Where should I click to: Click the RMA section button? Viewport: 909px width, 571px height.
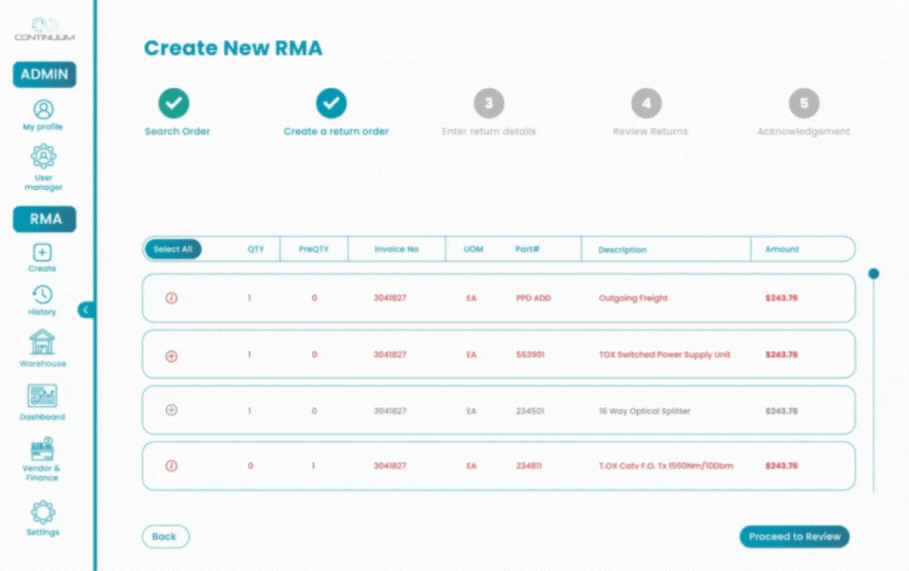click(x=45, y=219)
